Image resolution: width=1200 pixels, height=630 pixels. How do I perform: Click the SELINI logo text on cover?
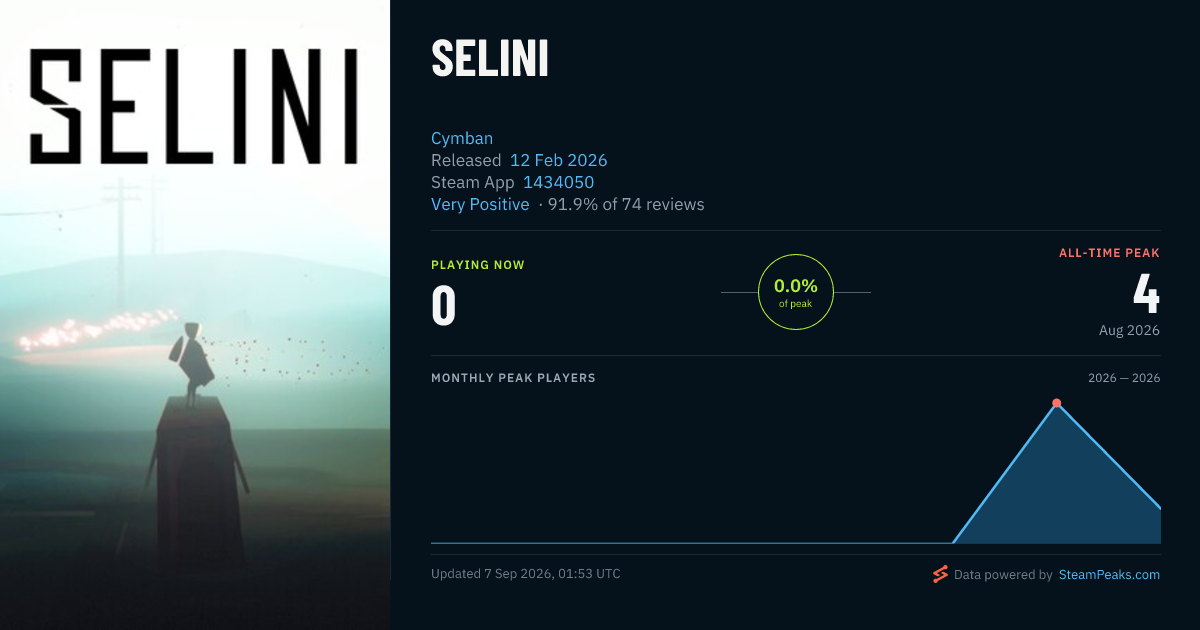193,107
